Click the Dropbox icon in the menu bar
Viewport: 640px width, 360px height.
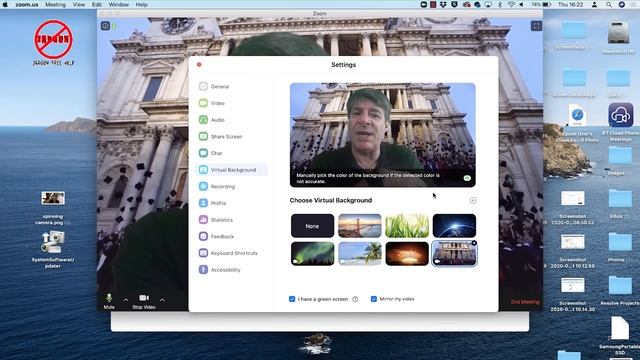pos(444,4)
